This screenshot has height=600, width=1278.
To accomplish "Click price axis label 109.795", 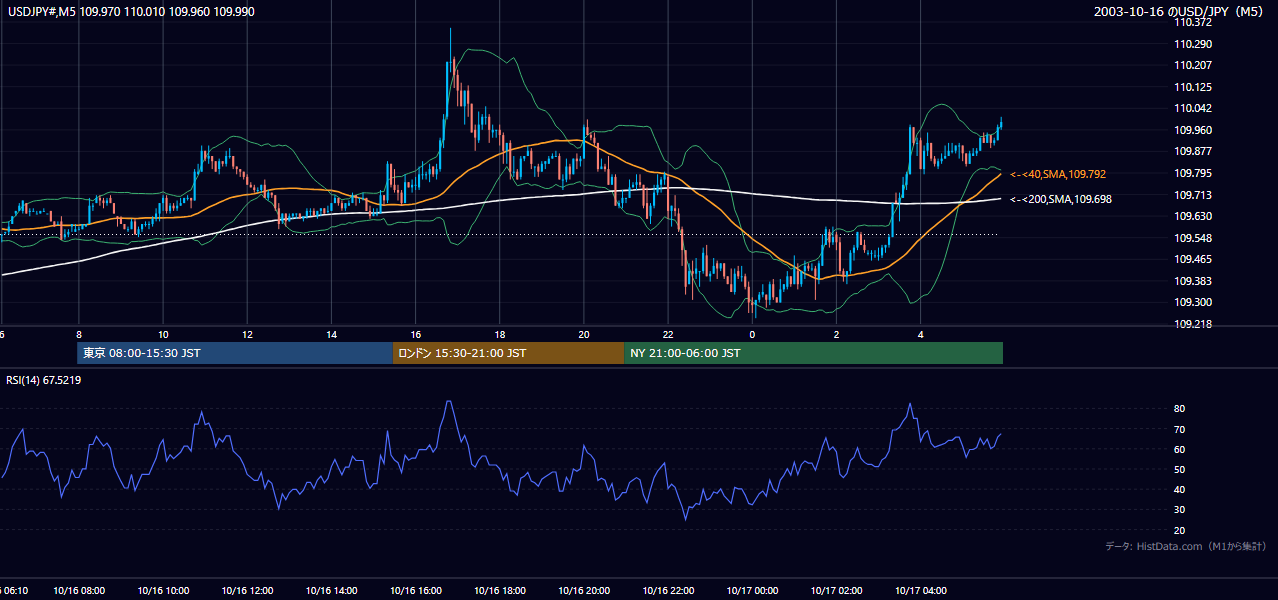I will point(1195,173).
